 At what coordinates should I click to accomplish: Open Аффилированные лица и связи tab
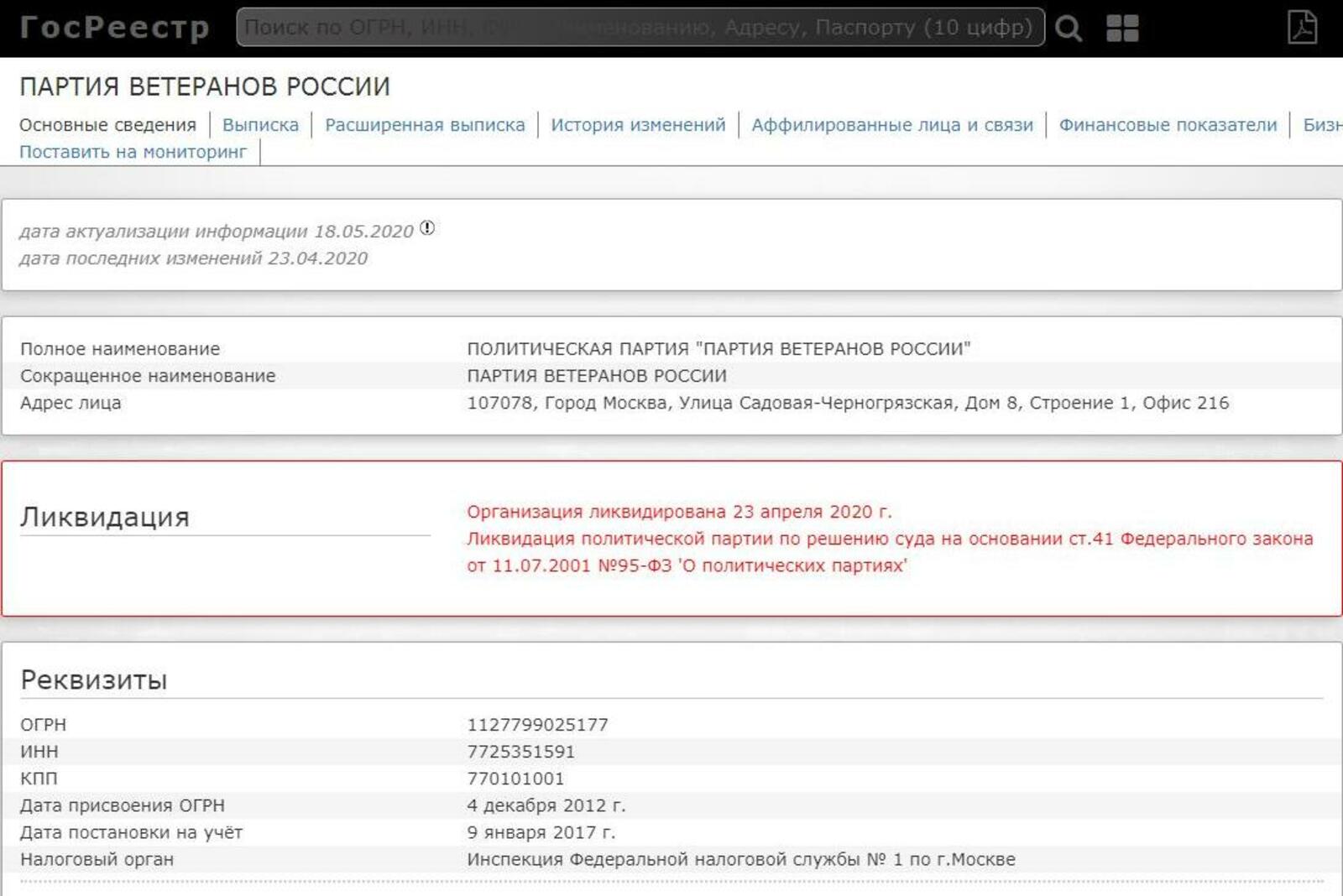coord(892,125)
